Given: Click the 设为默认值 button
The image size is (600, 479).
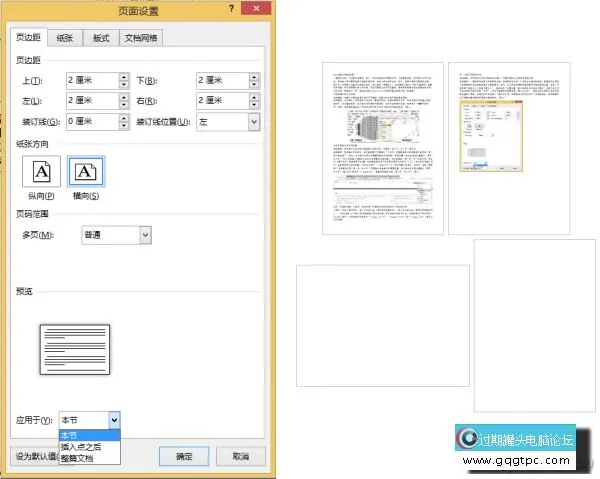Looking at the screenshot, I should (x=35, y=456).
